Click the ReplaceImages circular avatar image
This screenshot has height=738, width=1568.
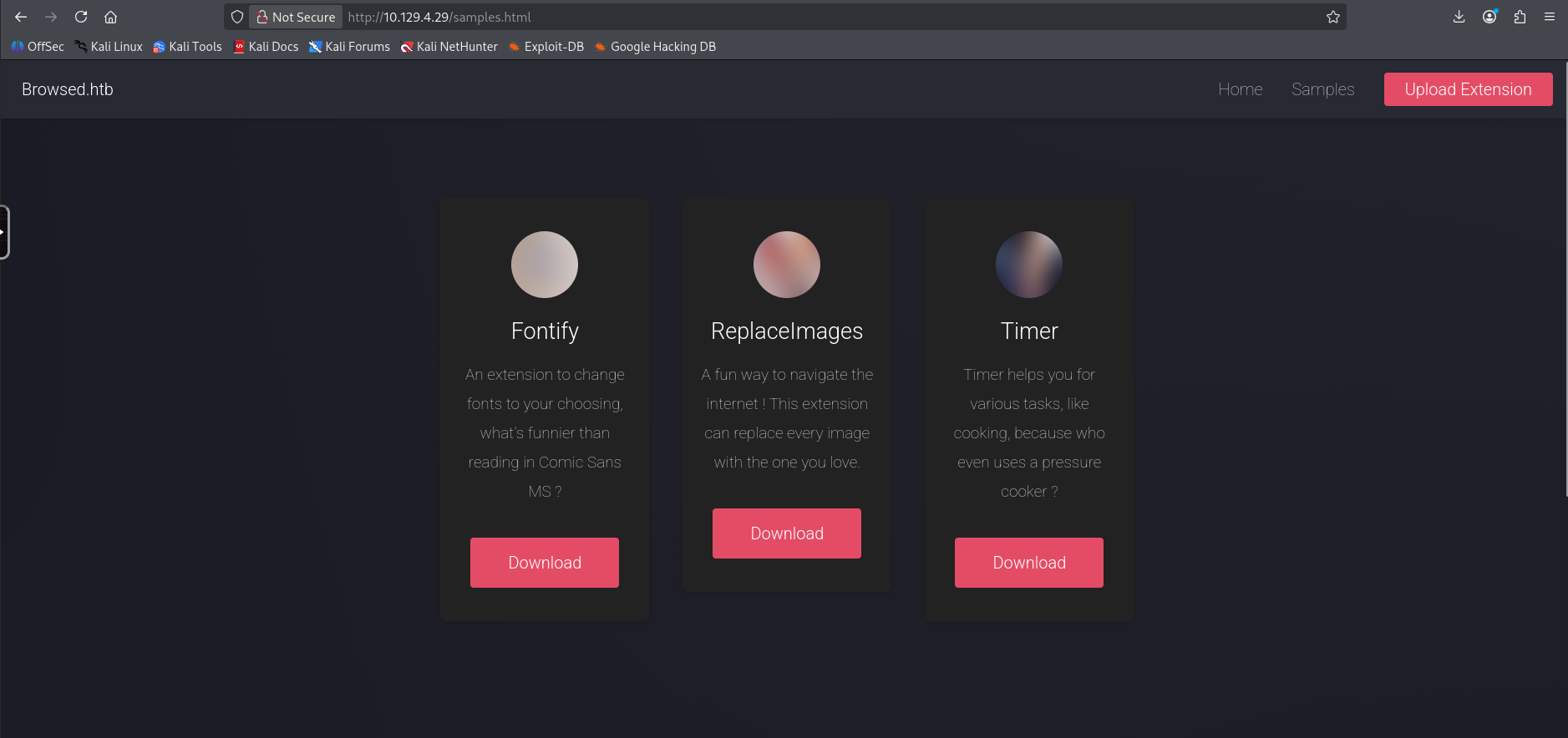pyautogui.click(x=787, y=265)
